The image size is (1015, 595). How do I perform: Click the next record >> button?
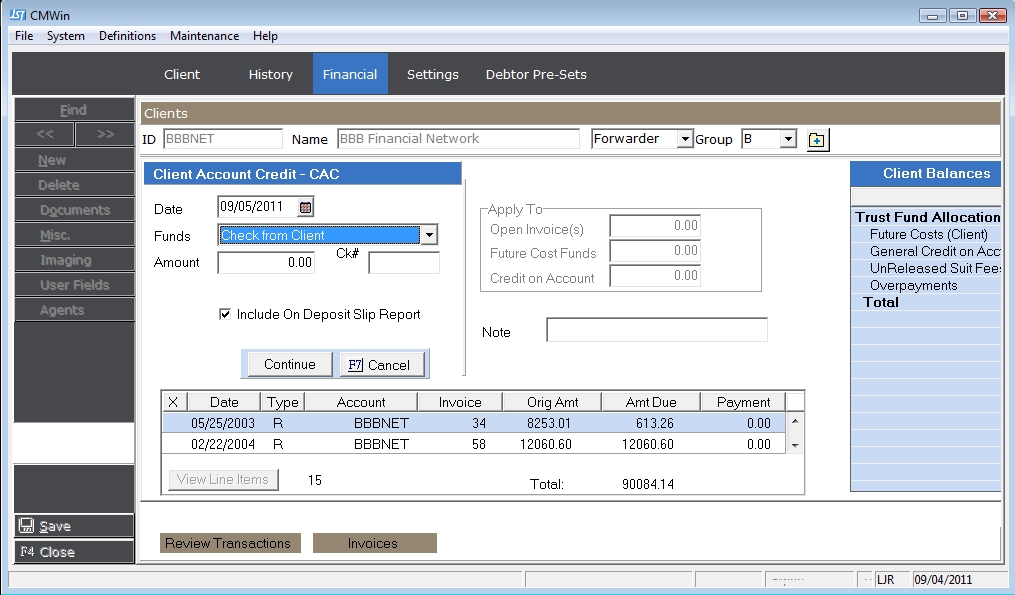tap(105, 134)
